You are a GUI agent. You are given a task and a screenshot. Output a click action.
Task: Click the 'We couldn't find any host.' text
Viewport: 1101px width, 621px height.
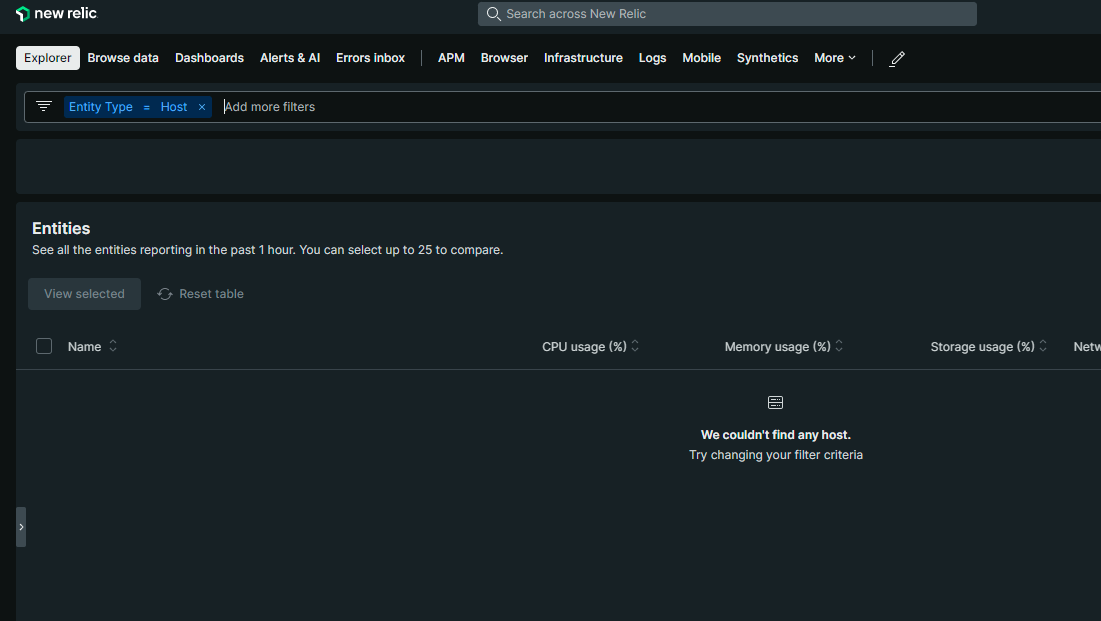[x=775, y=435]
